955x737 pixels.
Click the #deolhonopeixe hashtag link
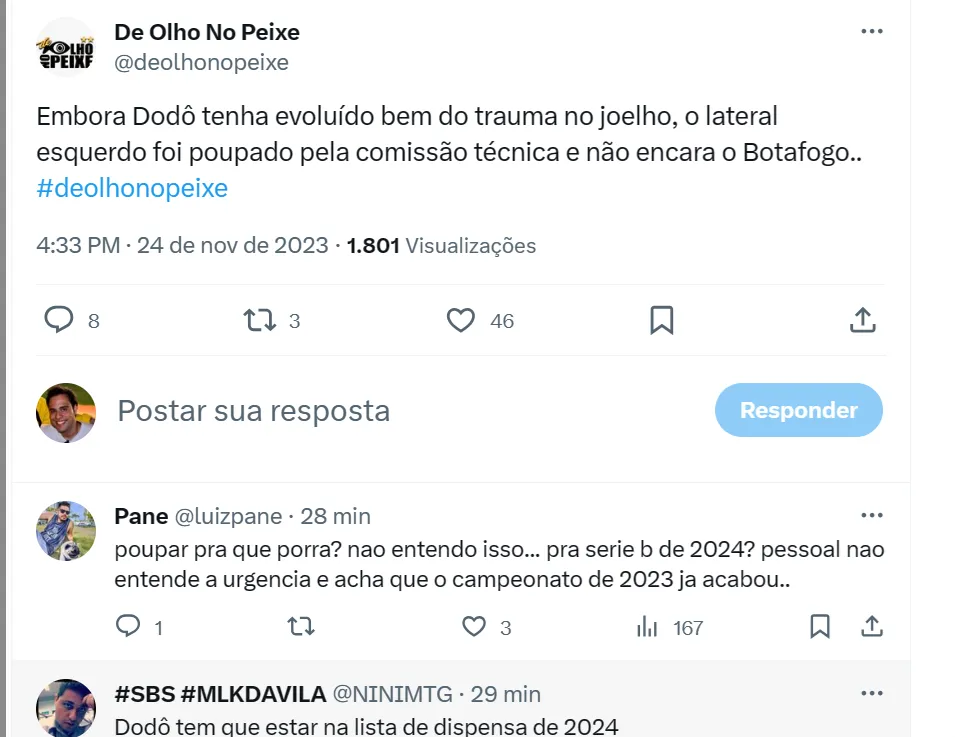coord(132,188)
